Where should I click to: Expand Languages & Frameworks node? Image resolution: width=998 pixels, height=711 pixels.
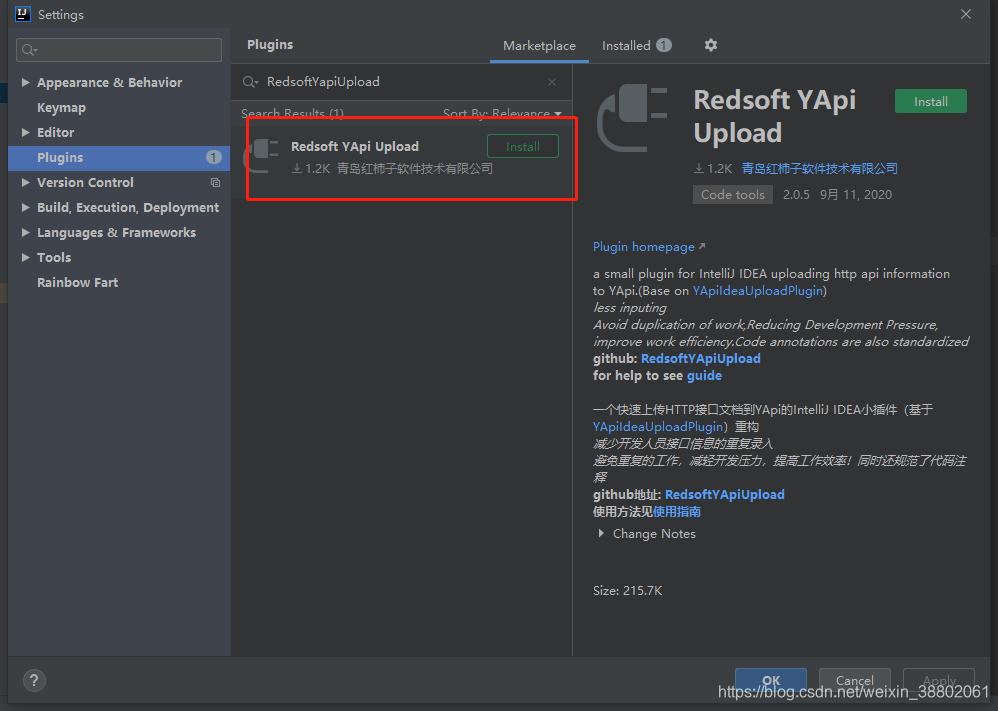[25, 232]
